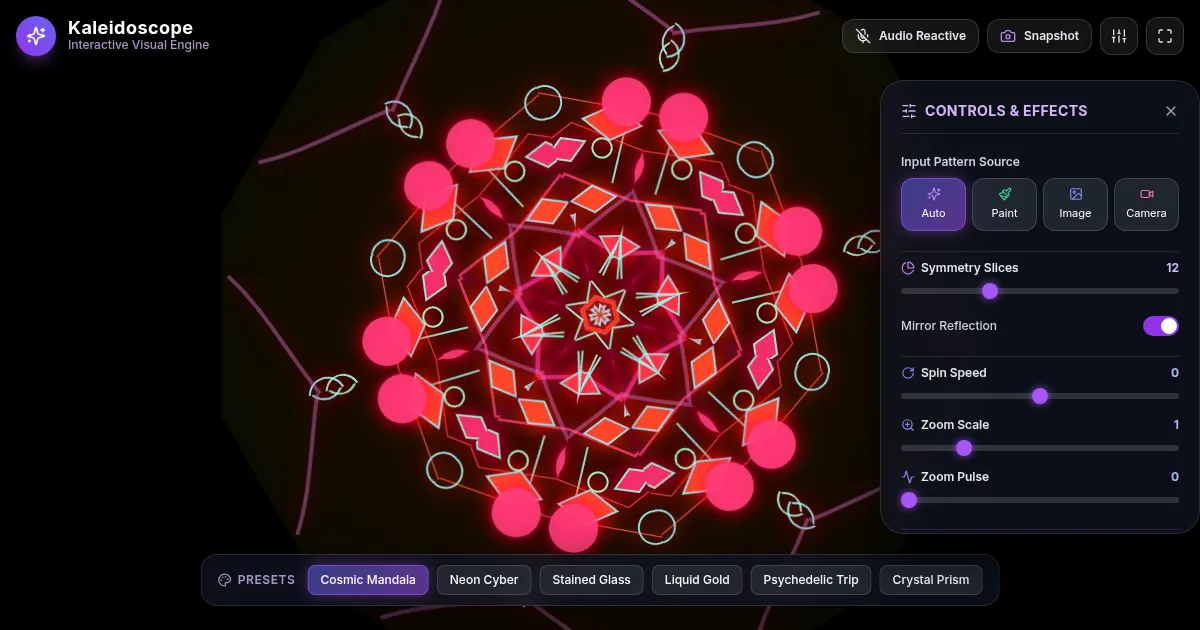Image resolution: width=1200 pixels, height=630 pixels.
Task: Enable Audio Reactive mode
Action: [910, 36]
